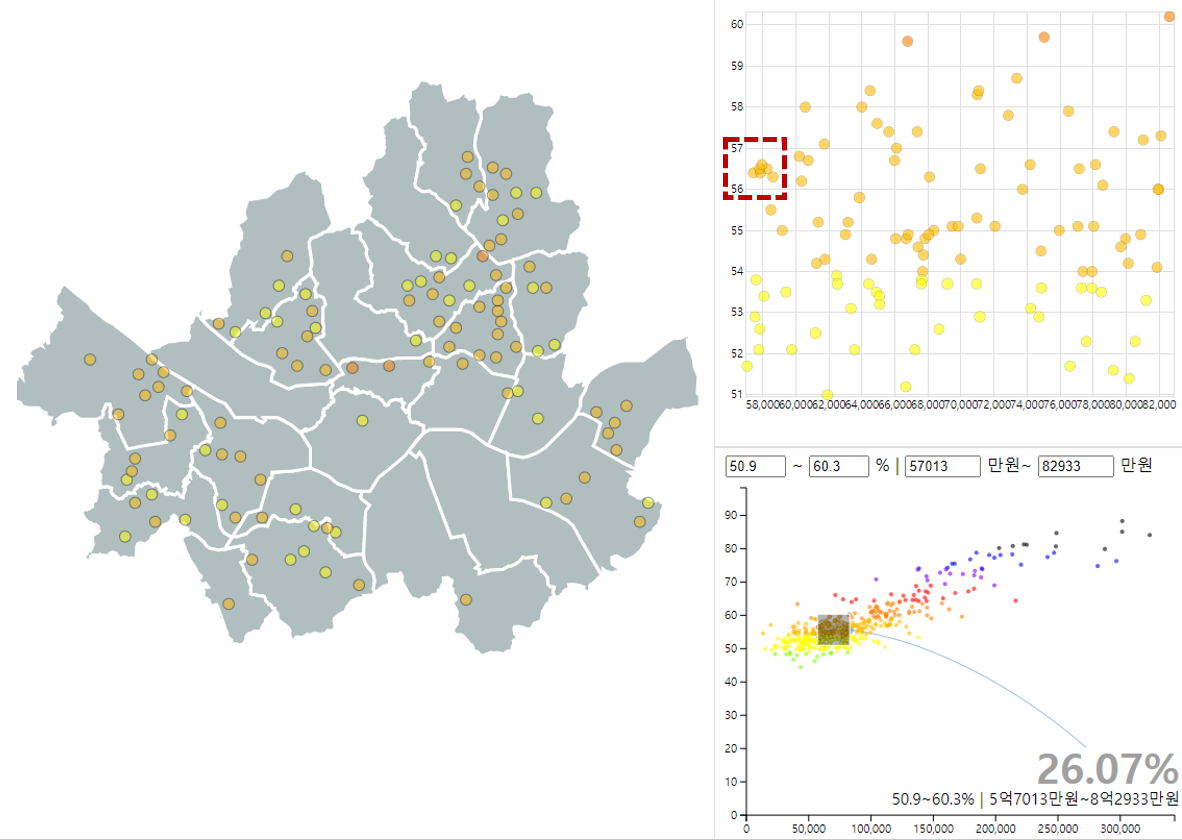
Task: Select the lowest green dot in lower scatterplot
Action: point(801,667)
